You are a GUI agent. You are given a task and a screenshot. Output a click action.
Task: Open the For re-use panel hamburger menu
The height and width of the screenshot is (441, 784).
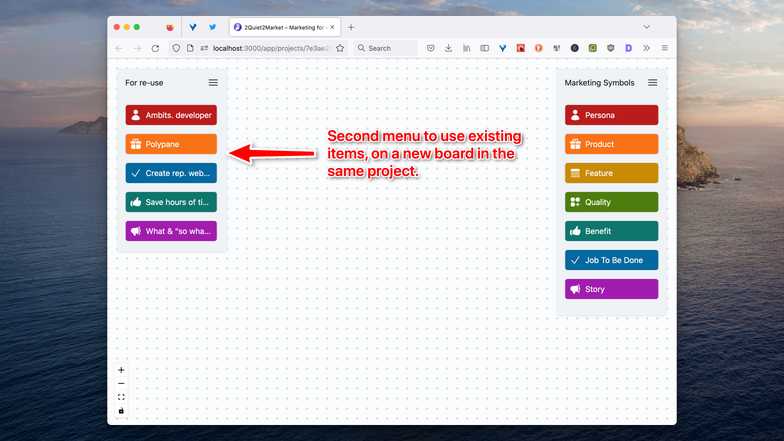[213, 83]
